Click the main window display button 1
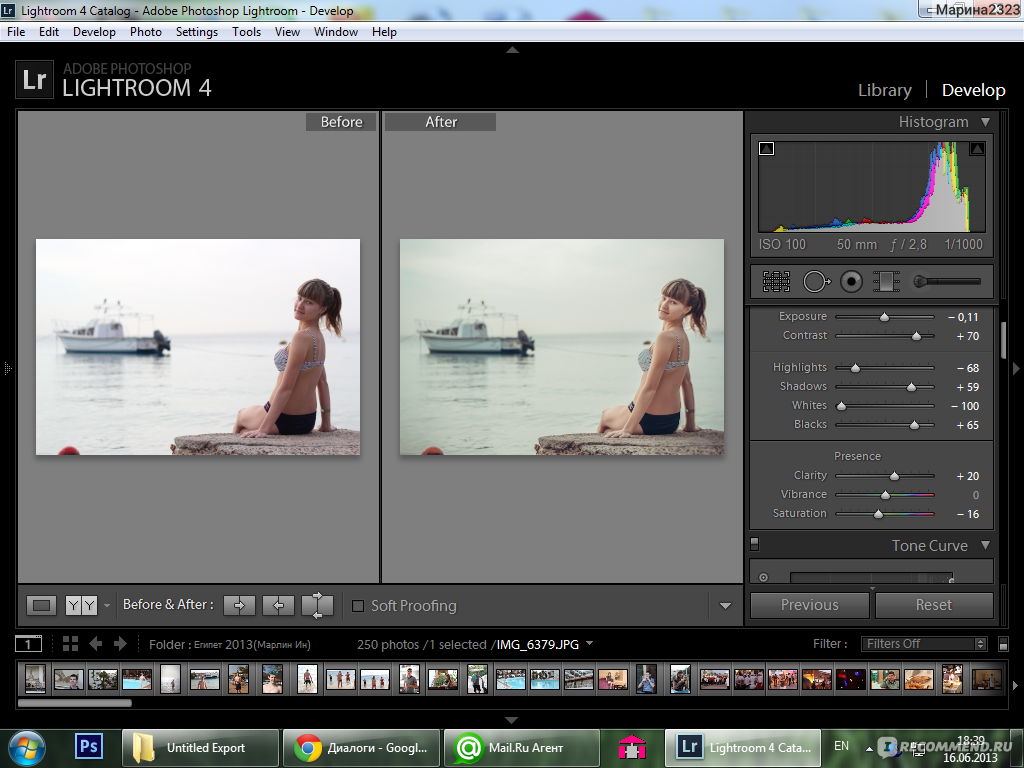The image size is (1024, 768). click(x=28, y=644)
